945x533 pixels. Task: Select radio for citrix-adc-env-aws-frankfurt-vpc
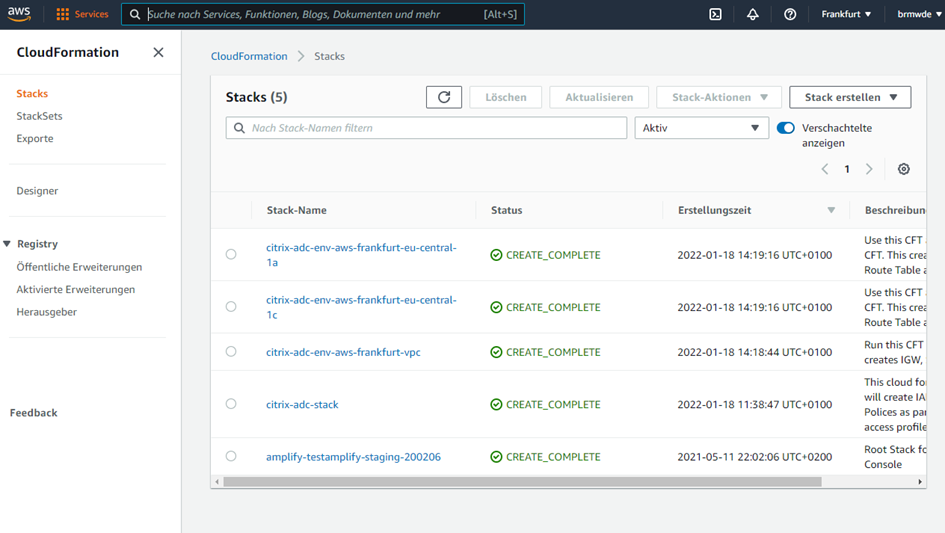[x=231, y=352]
